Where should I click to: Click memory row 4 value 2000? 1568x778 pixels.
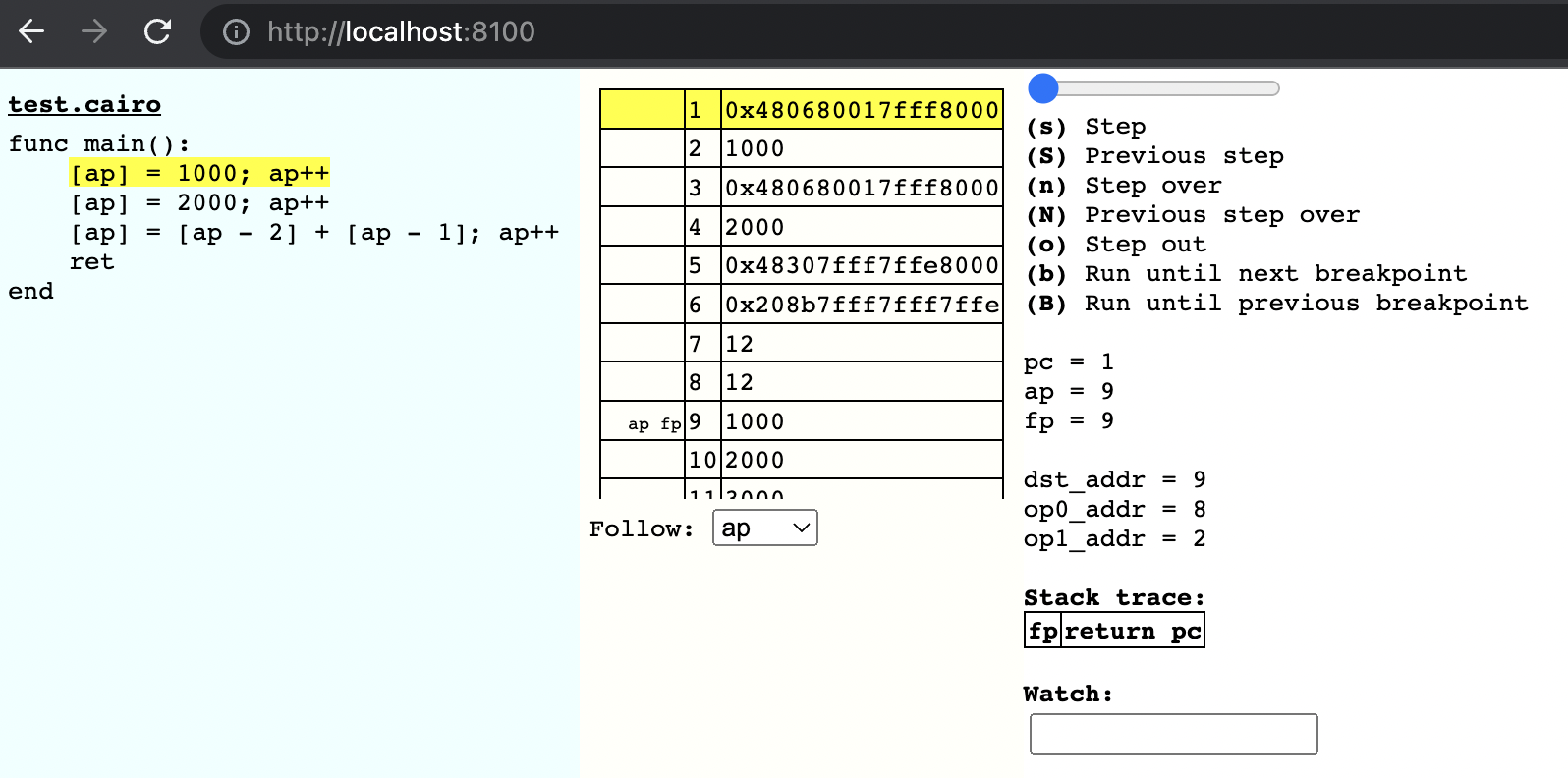click(862, 227)
